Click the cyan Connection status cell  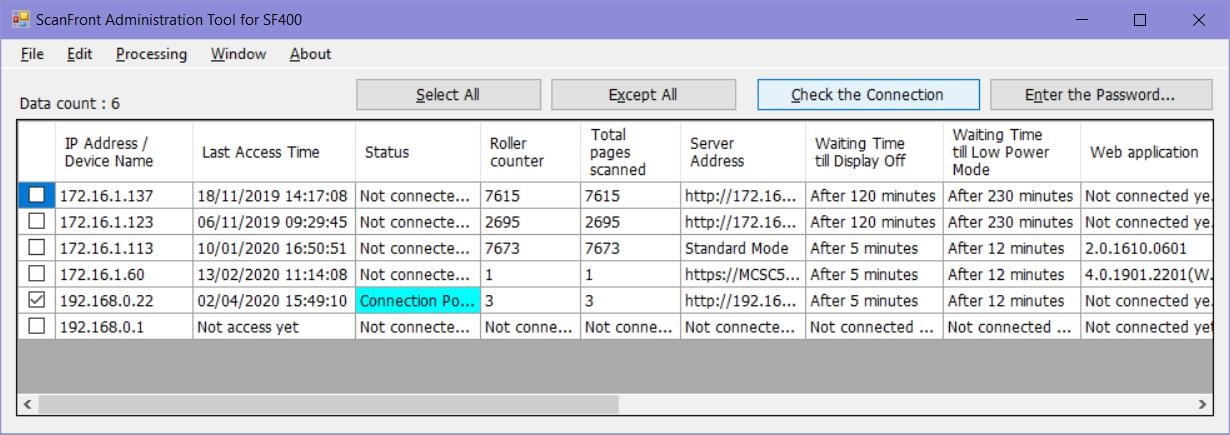tap(417, 300)
